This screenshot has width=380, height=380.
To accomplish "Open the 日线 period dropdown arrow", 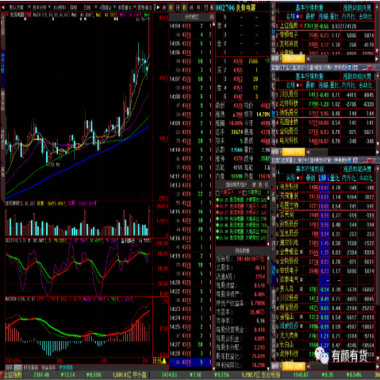I will click(95, 7).
